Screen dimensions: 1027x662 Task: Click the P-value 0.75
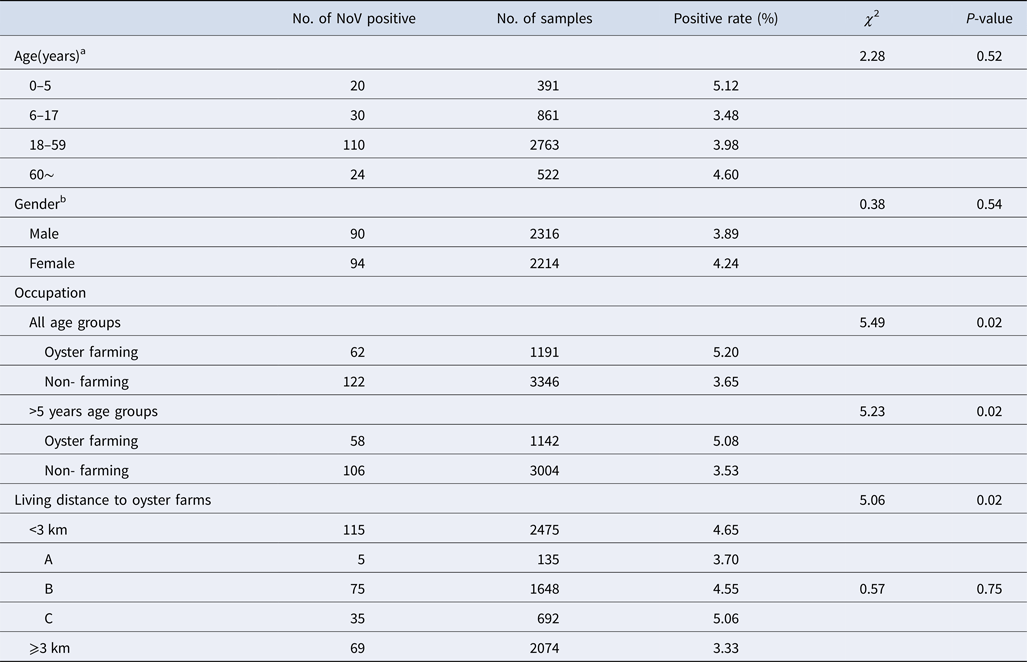pos(987,589)
